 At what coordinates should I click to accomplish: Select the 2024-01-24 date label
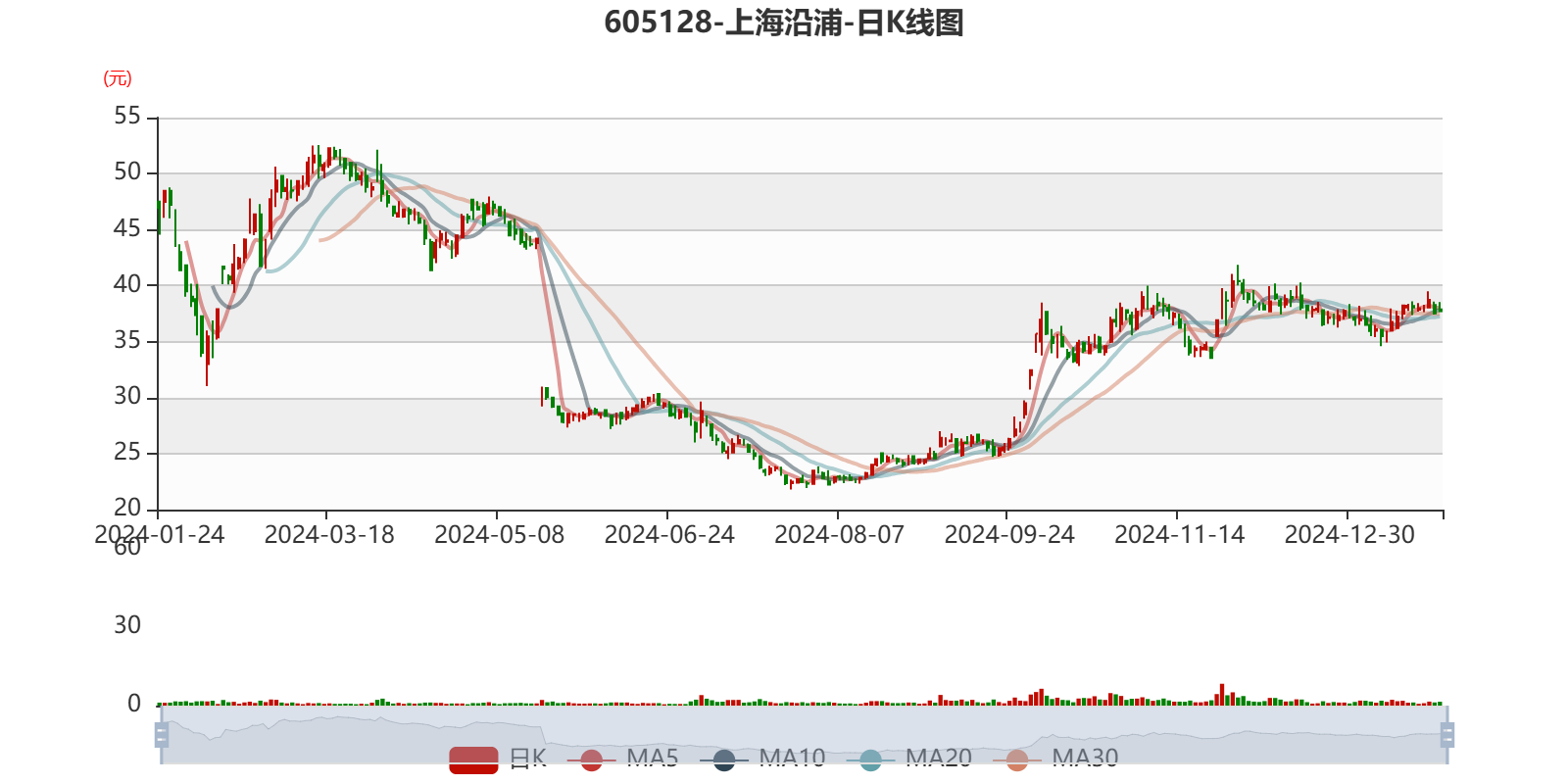(x=159, y=535)
